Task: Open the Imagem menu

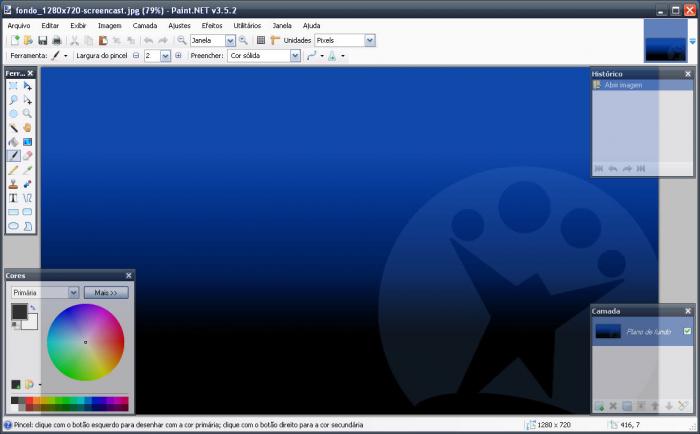Action: (x=109, y=25)
